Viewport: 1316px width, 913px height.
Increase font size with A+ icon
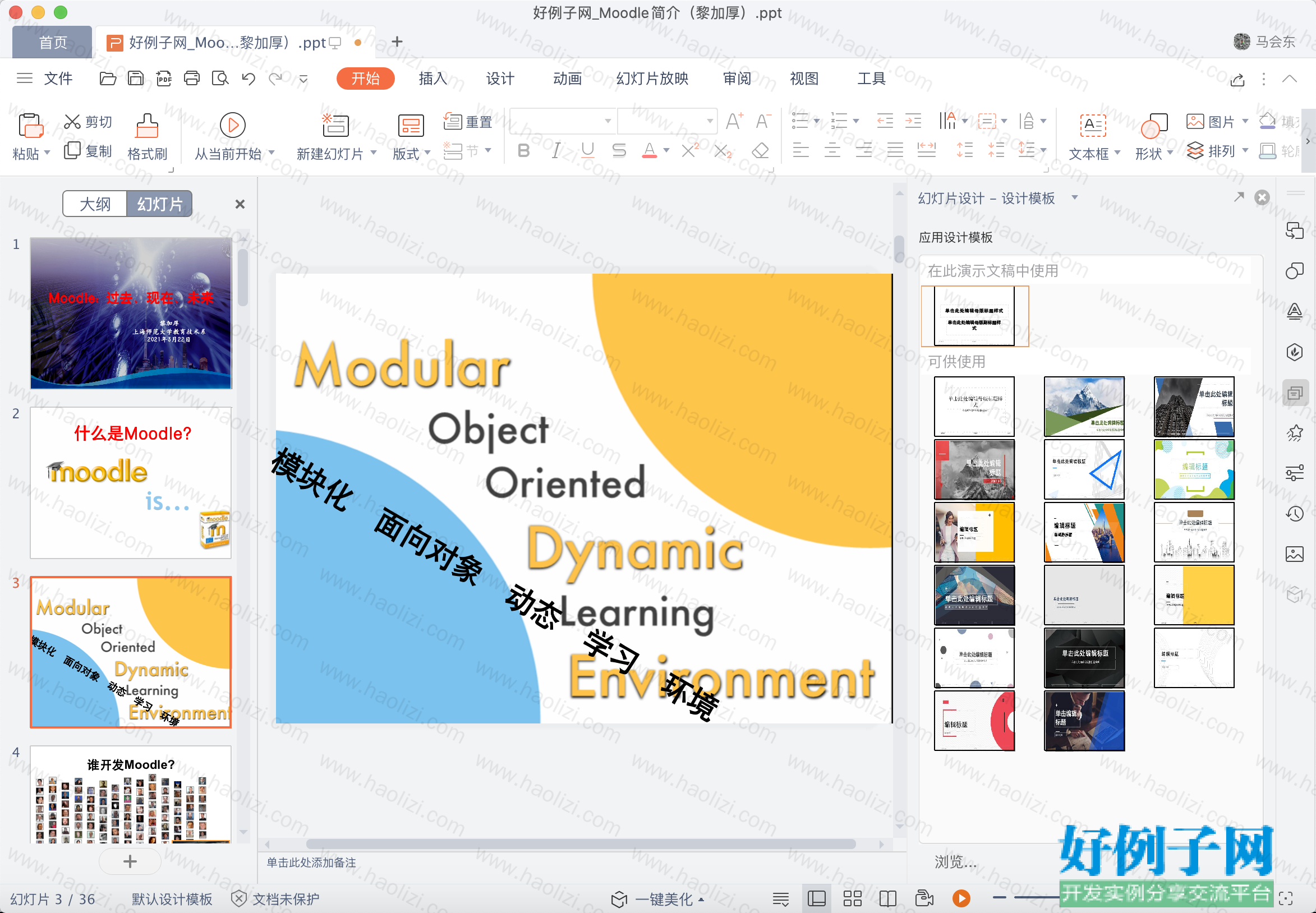[x=734, y=121]
